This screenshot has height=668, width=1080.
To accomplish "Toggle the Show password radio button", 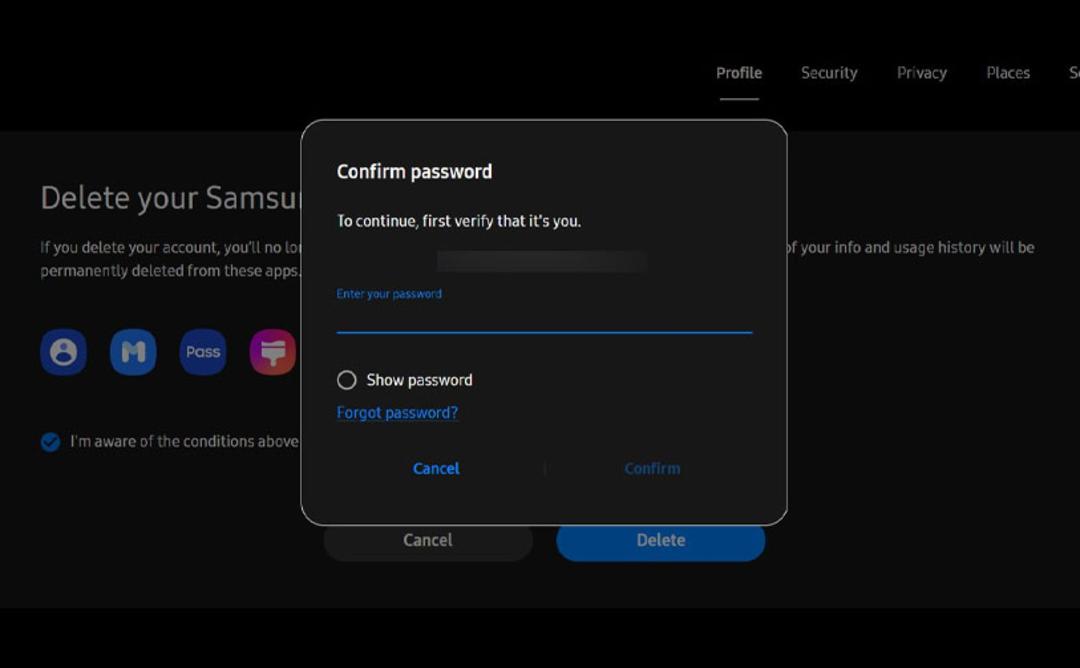I will (x=346, y=380).
